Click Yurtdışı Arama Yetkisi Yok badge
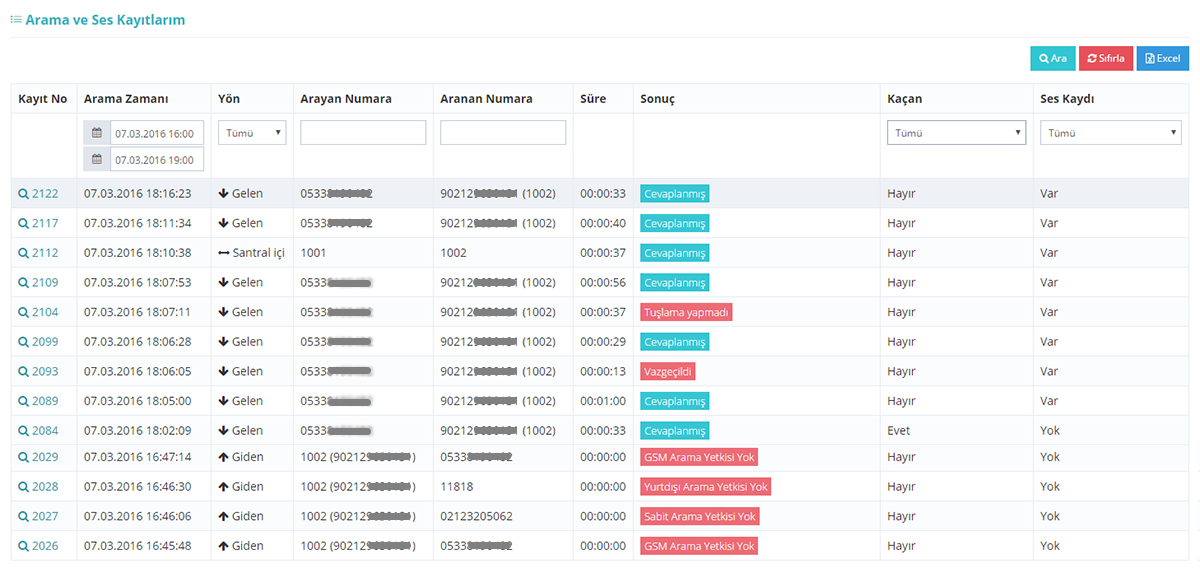Screen dimensions: 1200x568 (705, 487)
